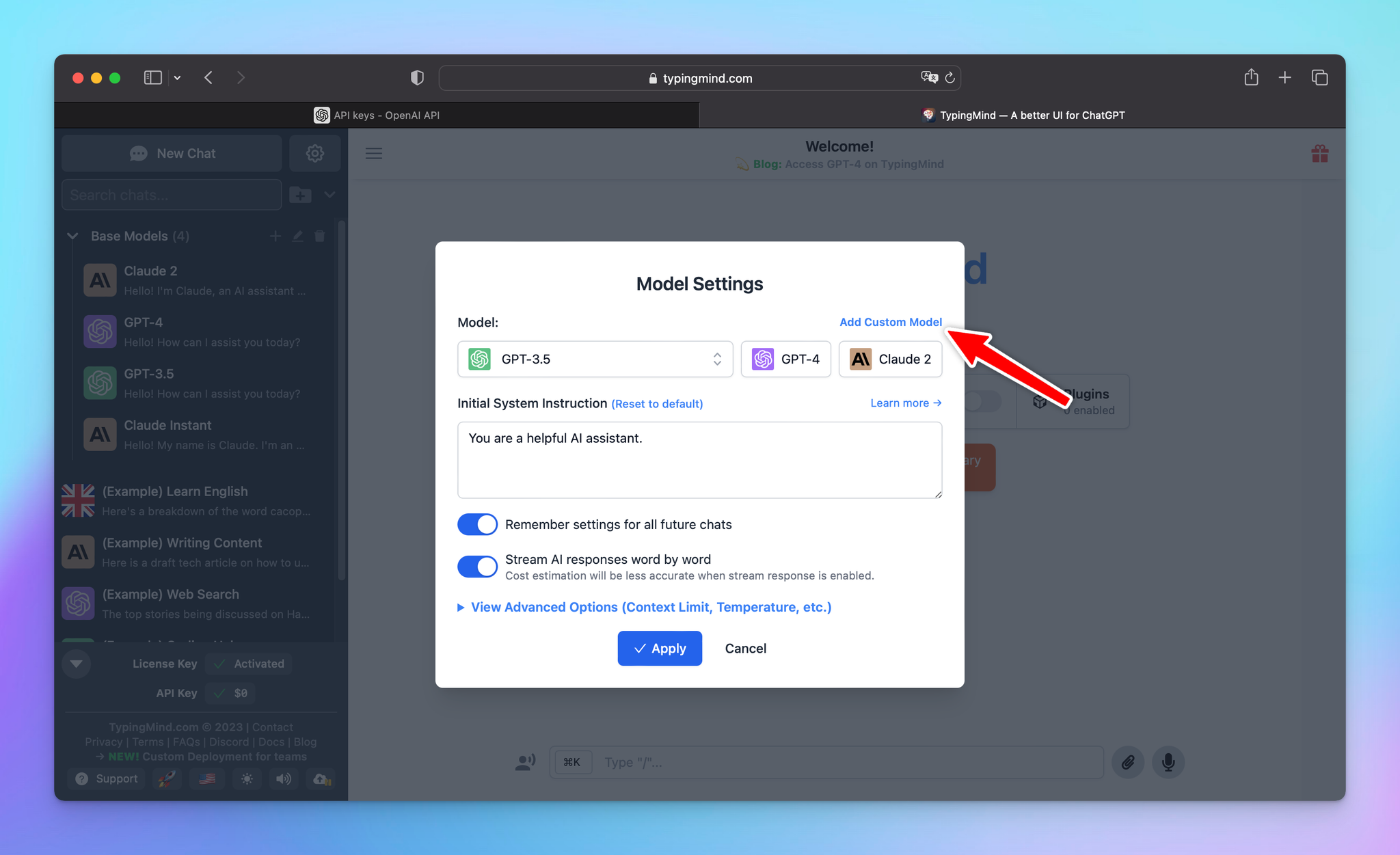The height and width of the screenshot is (855, 1400).
Task: Click in the system instruction text area
Action: click(699, 460)
